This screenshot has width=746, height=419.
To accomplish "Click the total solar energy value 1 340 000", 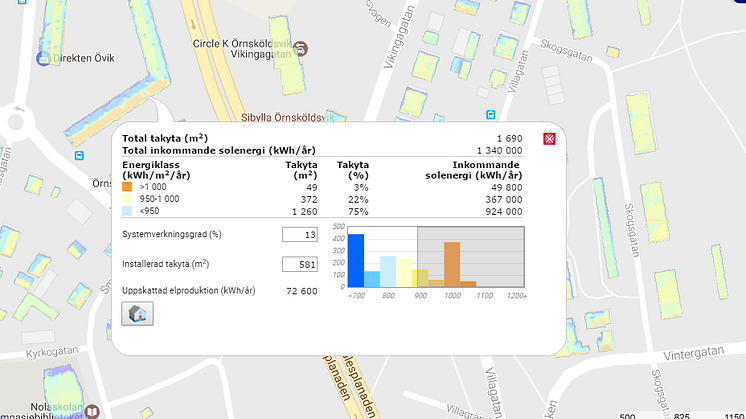I will pyautogui.click(x=500, y=150).
